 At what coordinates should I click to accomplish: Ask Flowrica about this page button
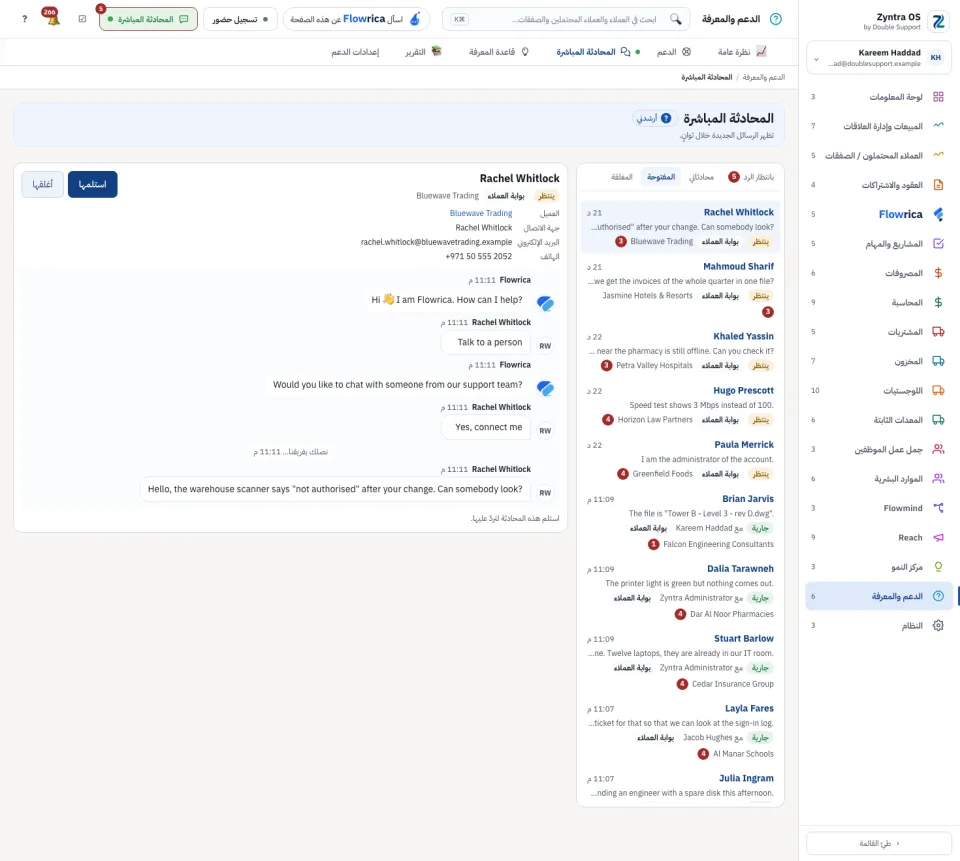[356, 19]
